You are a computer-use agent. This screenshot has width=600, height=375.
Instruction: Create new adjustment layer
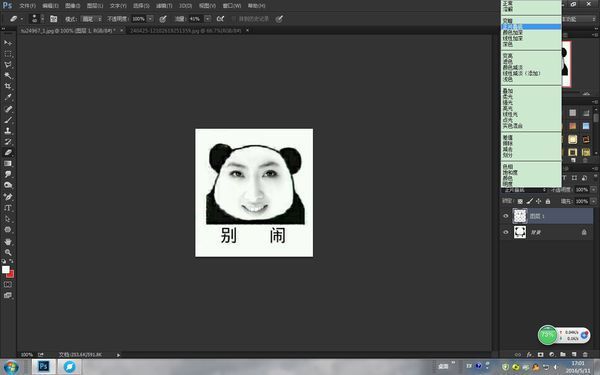[551, 354]
